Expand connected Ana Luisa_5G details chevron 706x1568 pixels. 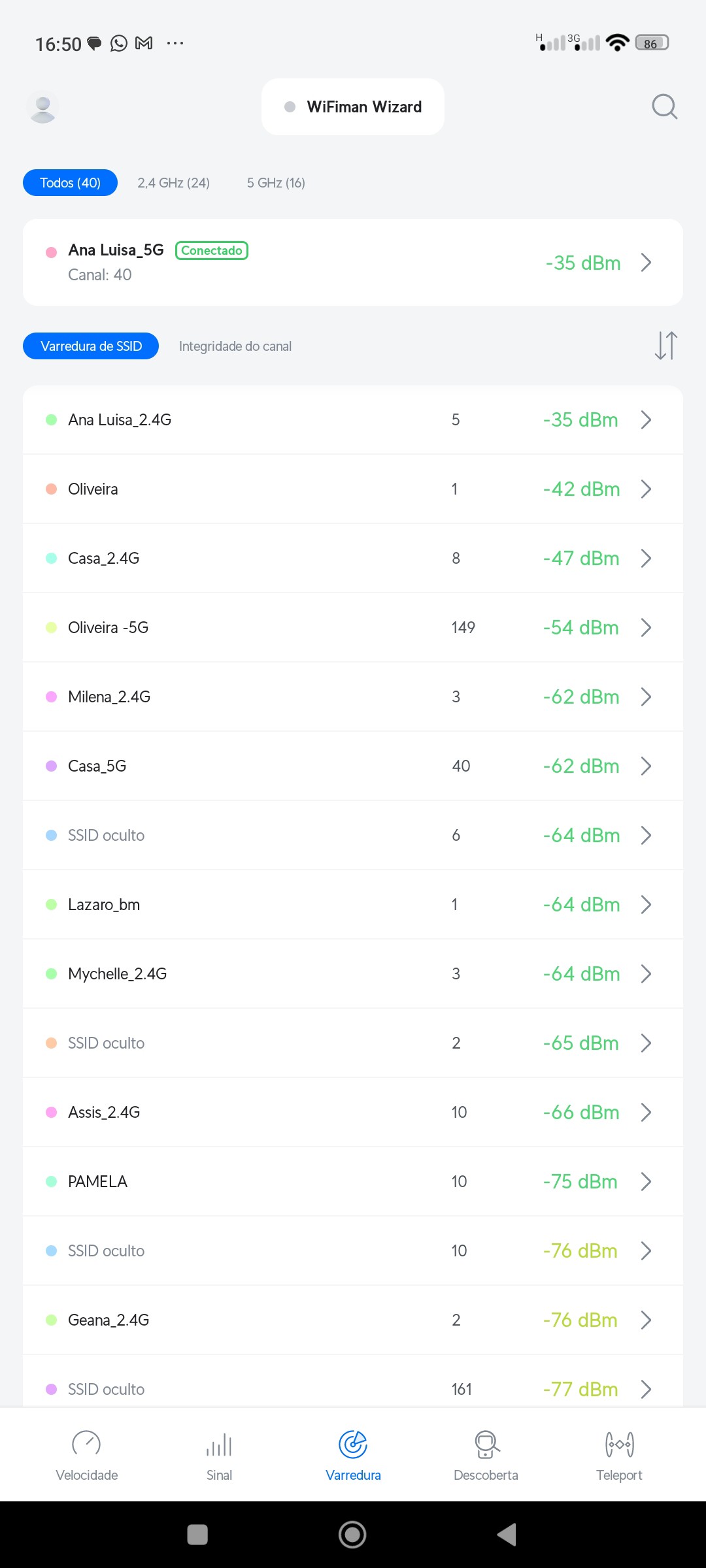pyautogui.click(x=646, y=263)
